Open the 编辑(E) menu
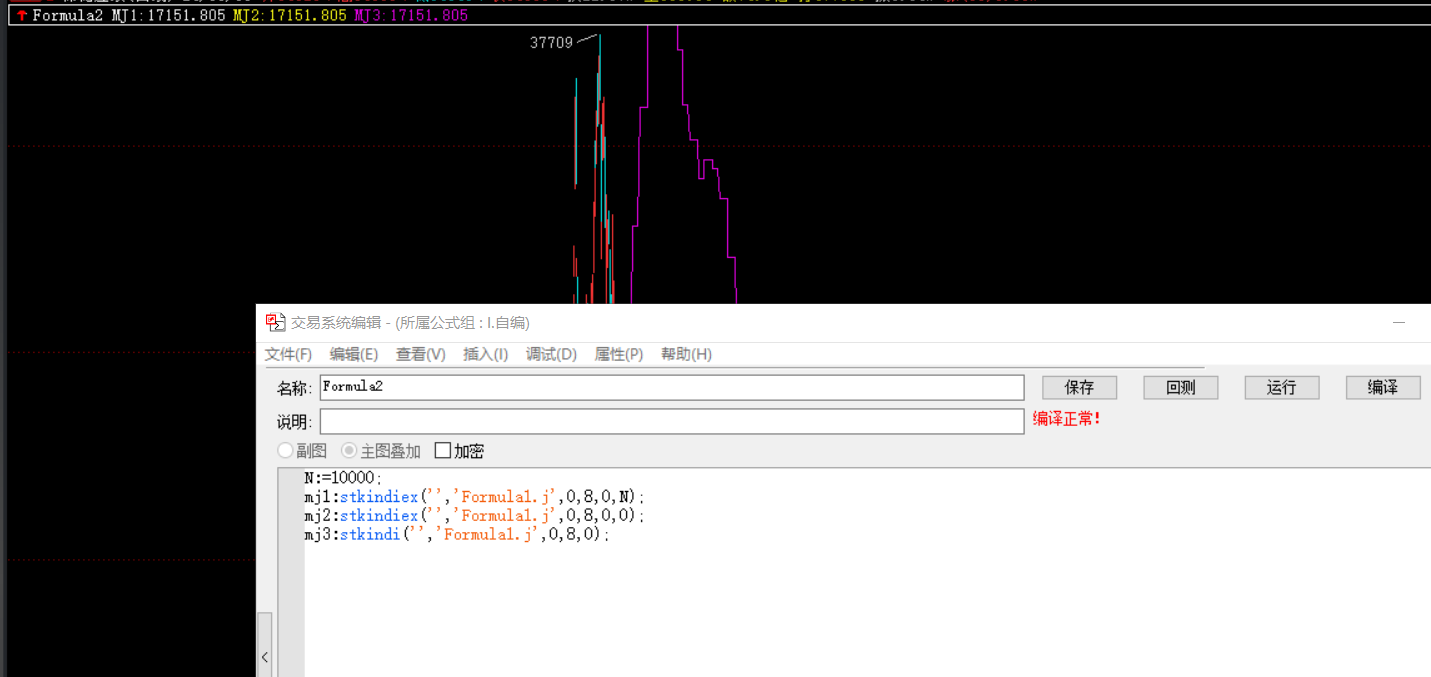Image resolution: width=1431 pixels, height=677 pixels. tap(354, 354)
